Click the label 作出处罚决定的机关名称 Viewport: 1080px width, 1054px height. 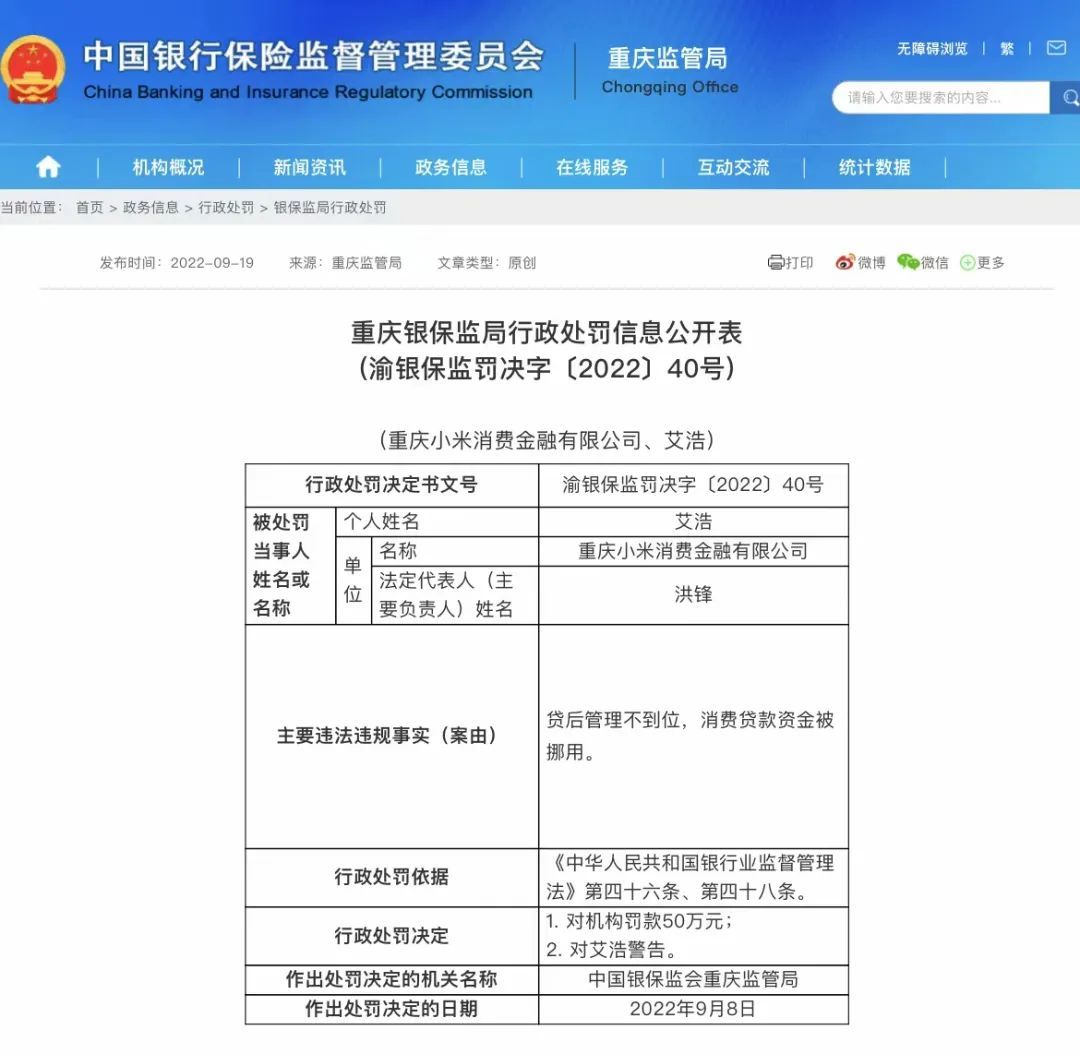391,979
